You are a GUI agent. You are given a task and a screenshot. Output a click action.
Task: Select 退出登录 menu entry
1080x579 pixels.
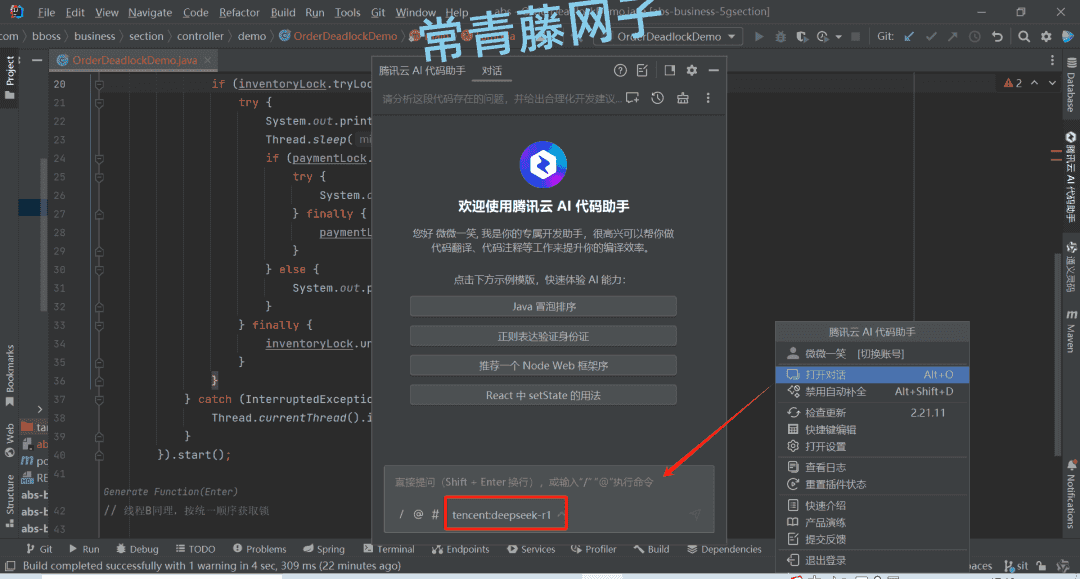pyautogui.click(x=872, y=560)
